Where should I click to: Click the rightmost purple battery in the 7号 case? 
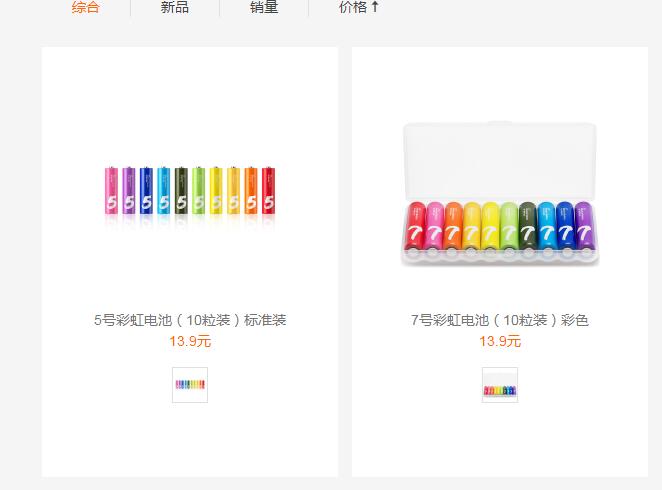(582, 228)
